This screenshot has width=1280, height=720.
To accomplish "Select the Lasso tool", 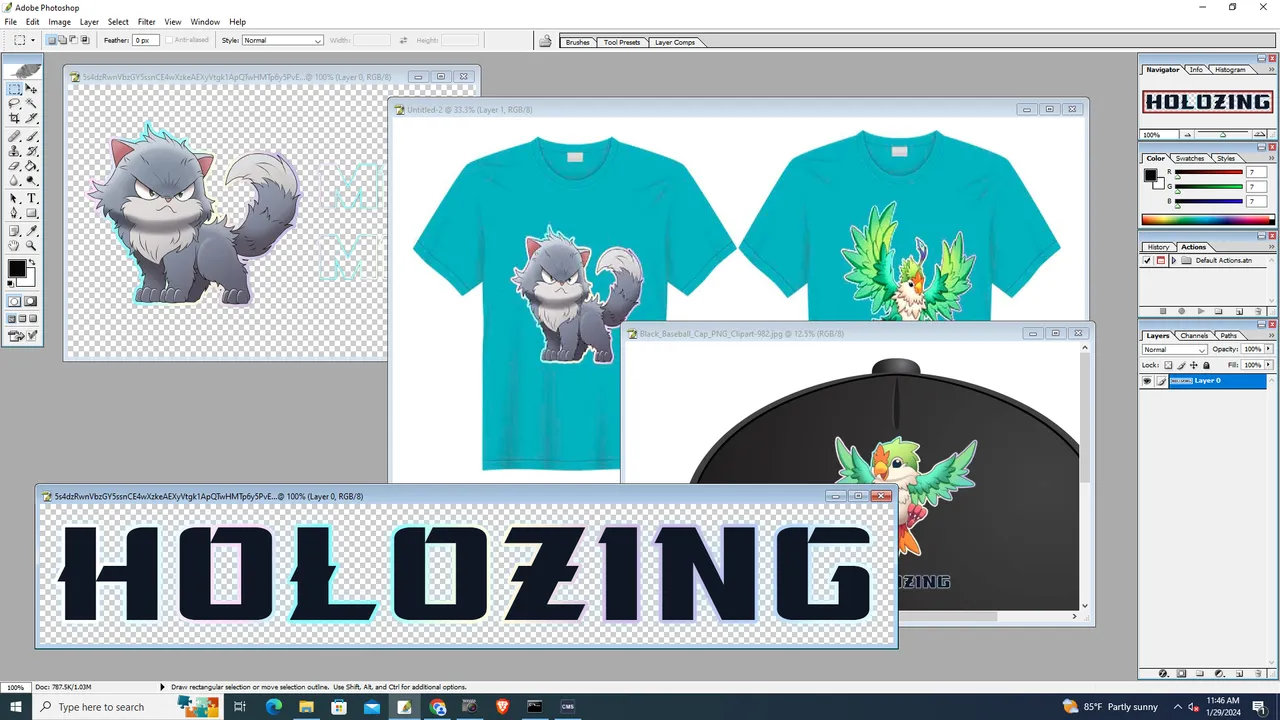I will (14, 104).
